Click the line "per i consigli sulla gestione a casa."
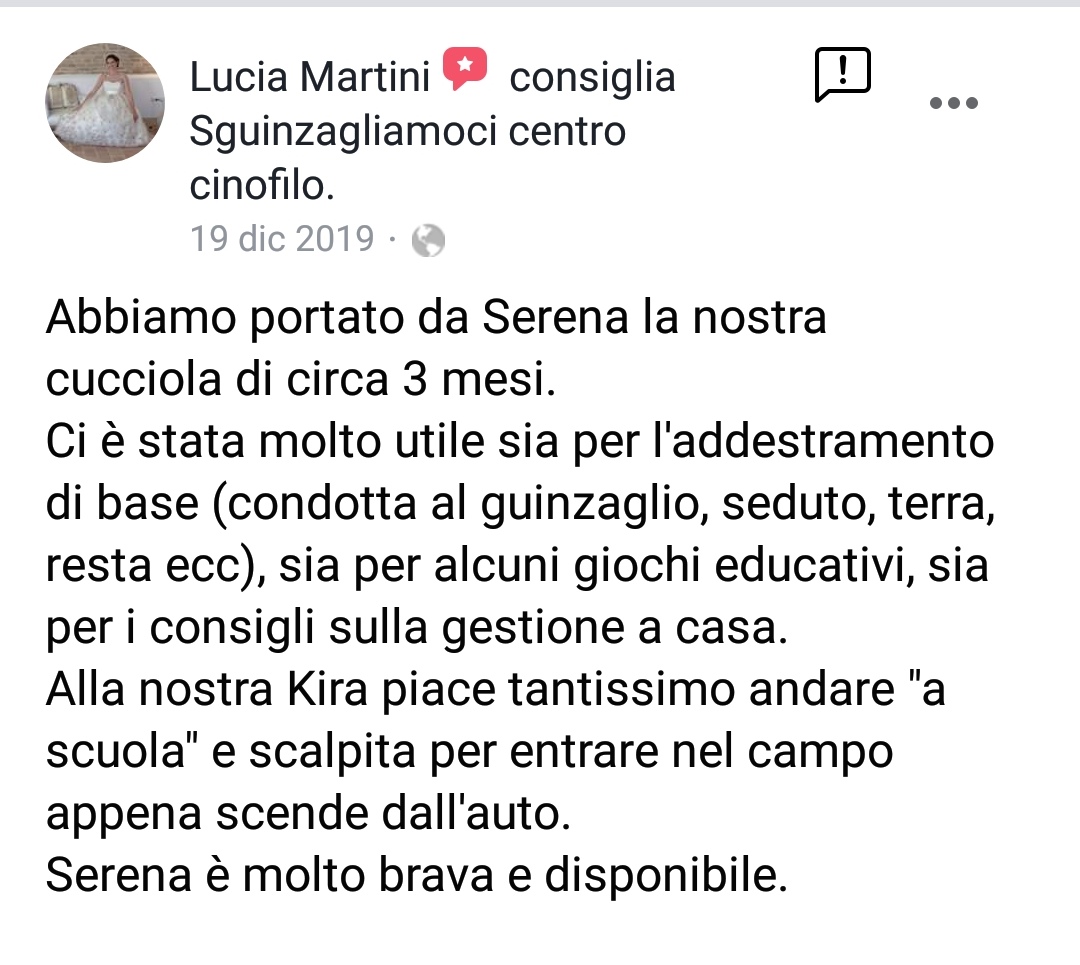Viewport: 1080px width, 965px height. [x=417, y=628]
